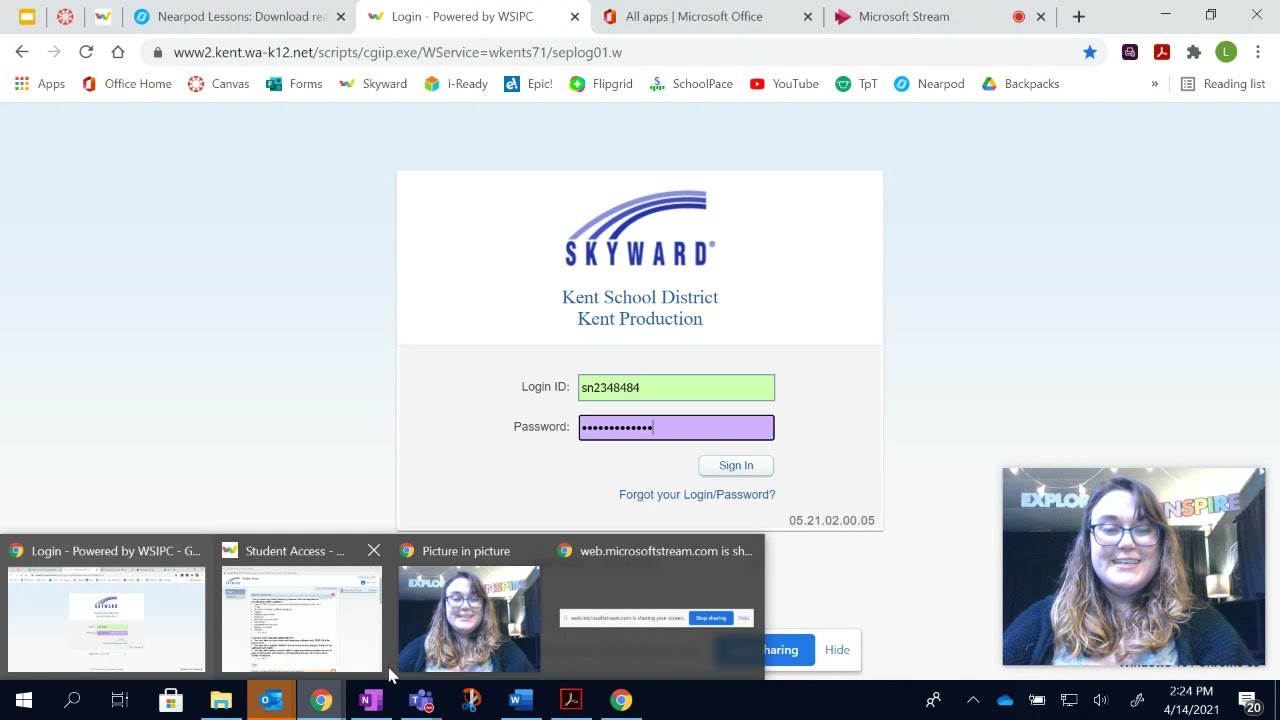
Task: Open the YouTube bookmark
Action: pyautogui.click(x=784, y=84)
